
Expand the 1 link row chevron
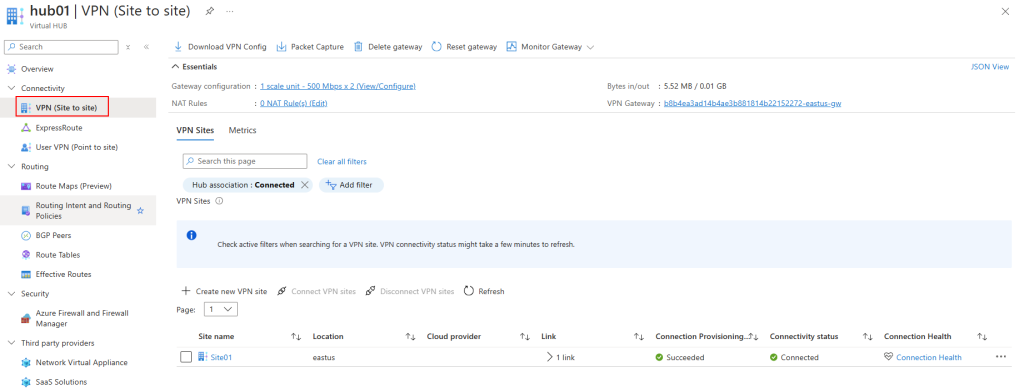click(550, 357)
